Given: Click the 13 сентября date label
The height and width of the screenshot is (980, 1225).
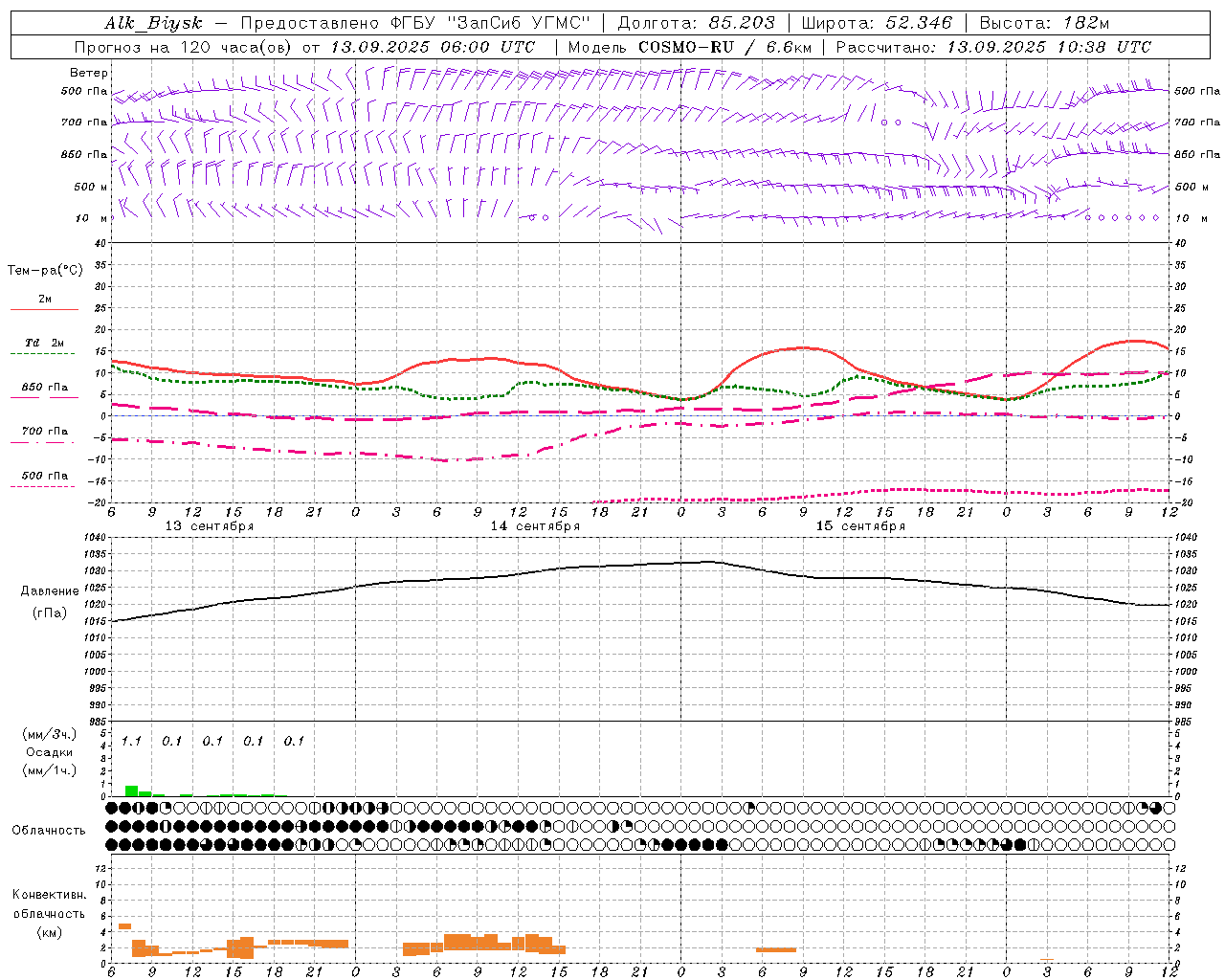Looking at the screenshot, I should point(210,526).
